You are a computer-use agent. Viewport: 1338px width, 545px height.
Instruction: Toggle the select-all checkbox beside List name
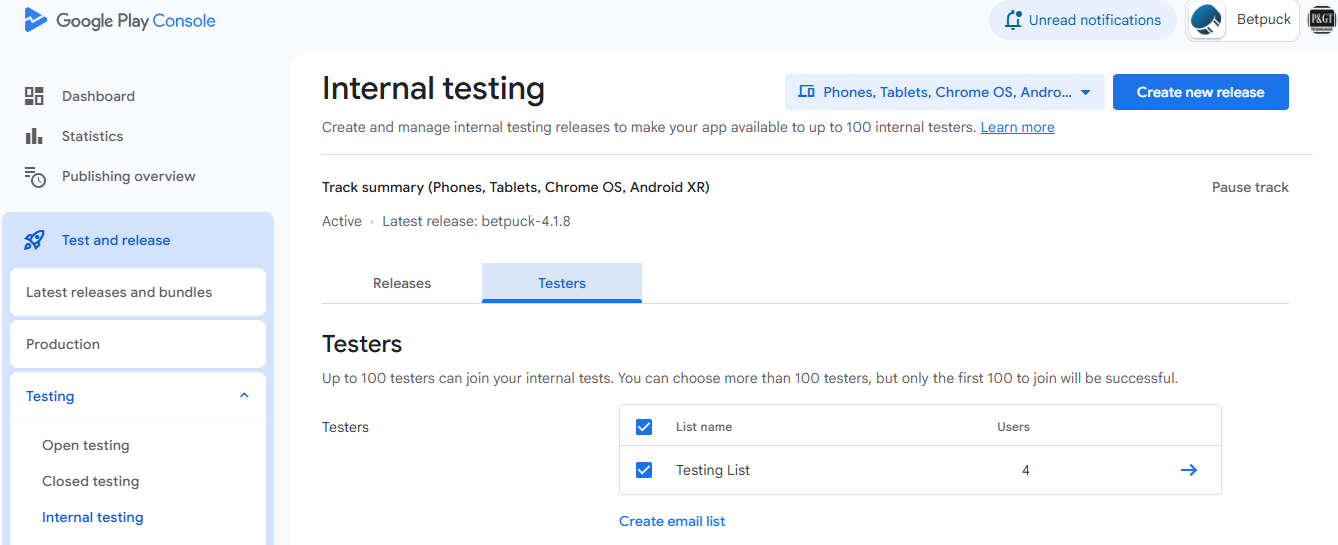tap(644, 427)
